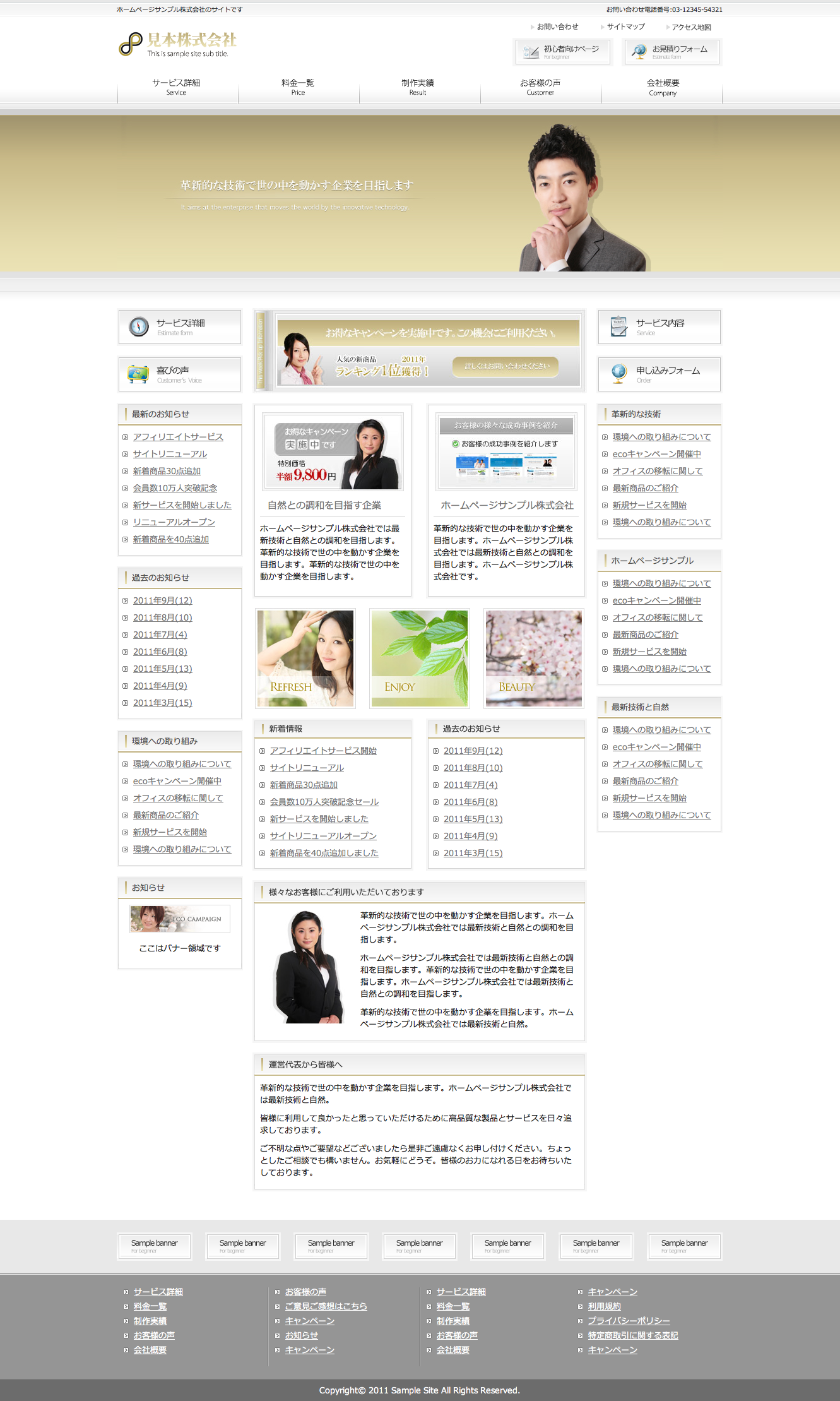Open the 会社概要 Company navigation tab

click(x=662, y=87)
